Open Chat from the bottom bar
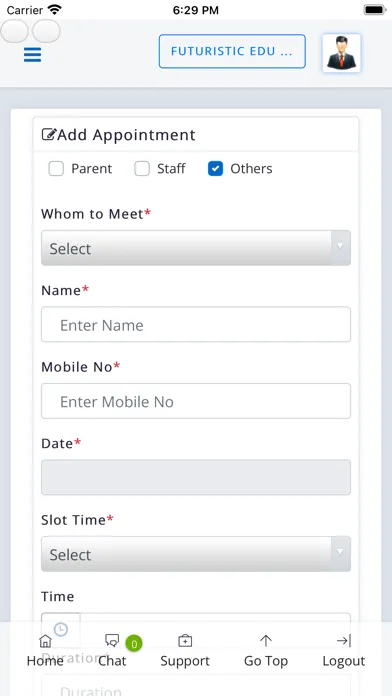The height and width of the screenshot is (696, 392). tap(112, 640)
